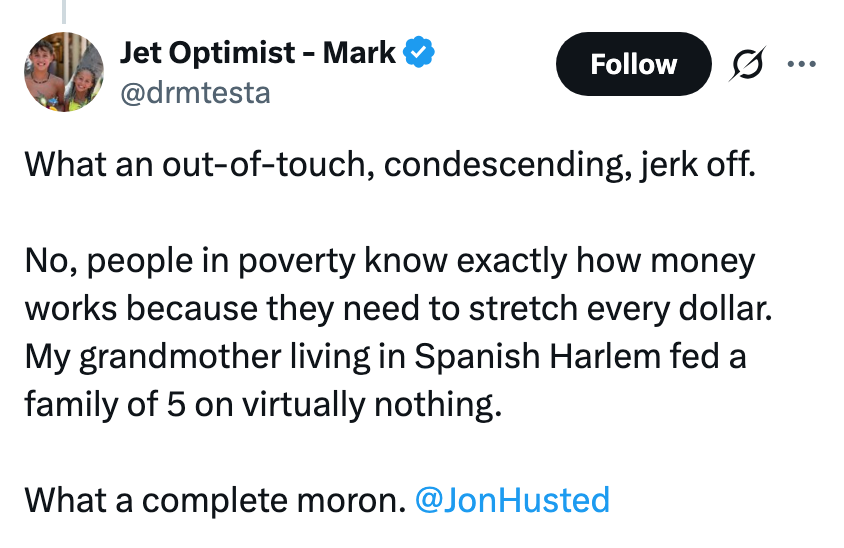Click the thread connector line above the avatar
Image resolution: width=844 pixels, height=548 pixels.
click(64, 12)
